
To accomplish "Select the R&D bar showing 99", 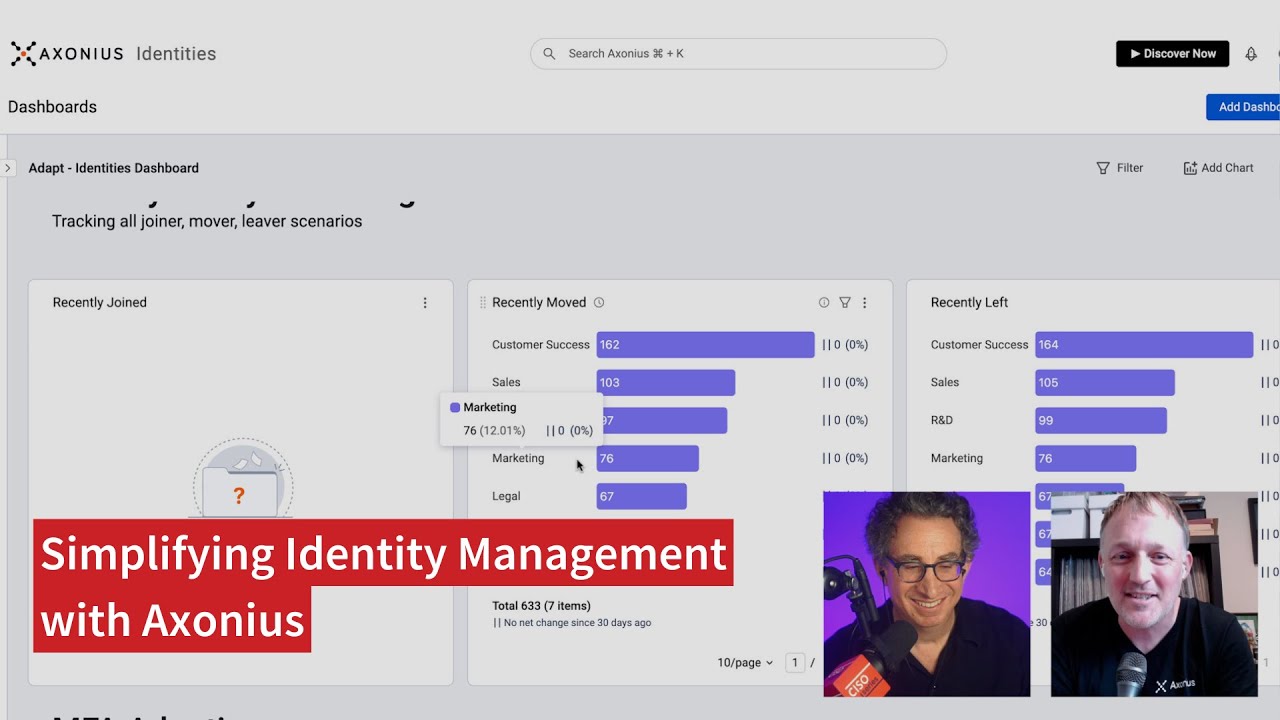I will click(x=1101, y=421).
